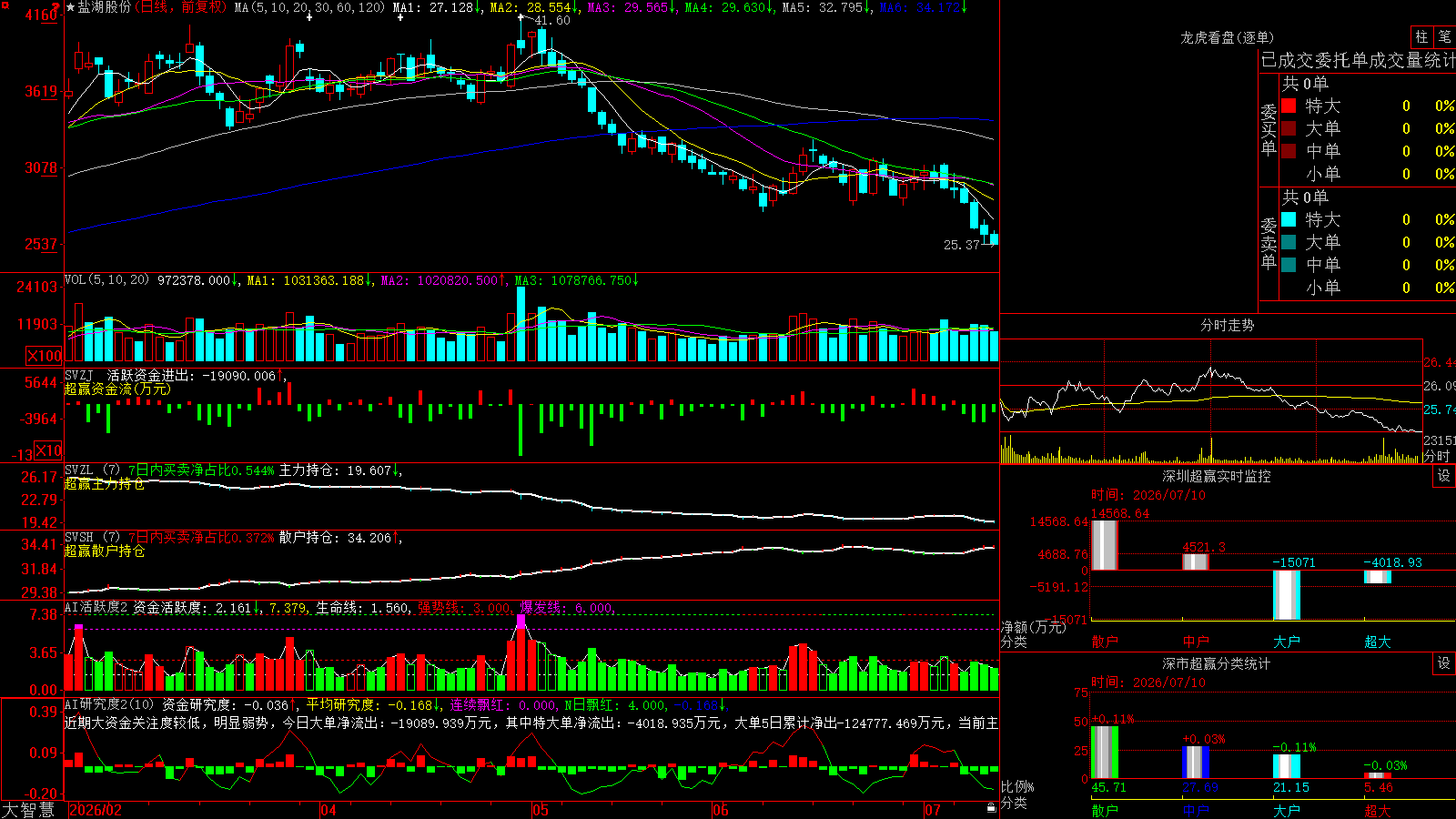Click the AI活跃度2 indicator label
Image resolution: width=1456 pixels, height=819 pixels.
pyautogui.click(x=96, y=608)
